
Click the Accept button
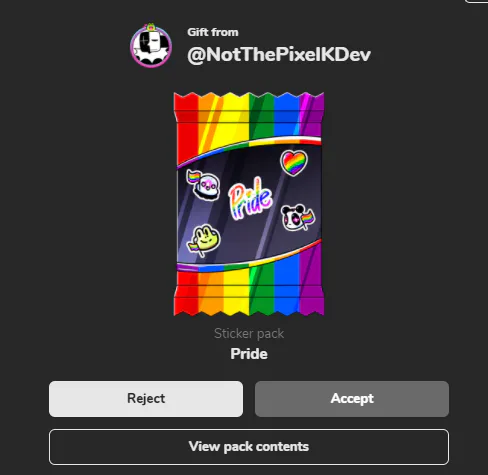pos(352,399)
